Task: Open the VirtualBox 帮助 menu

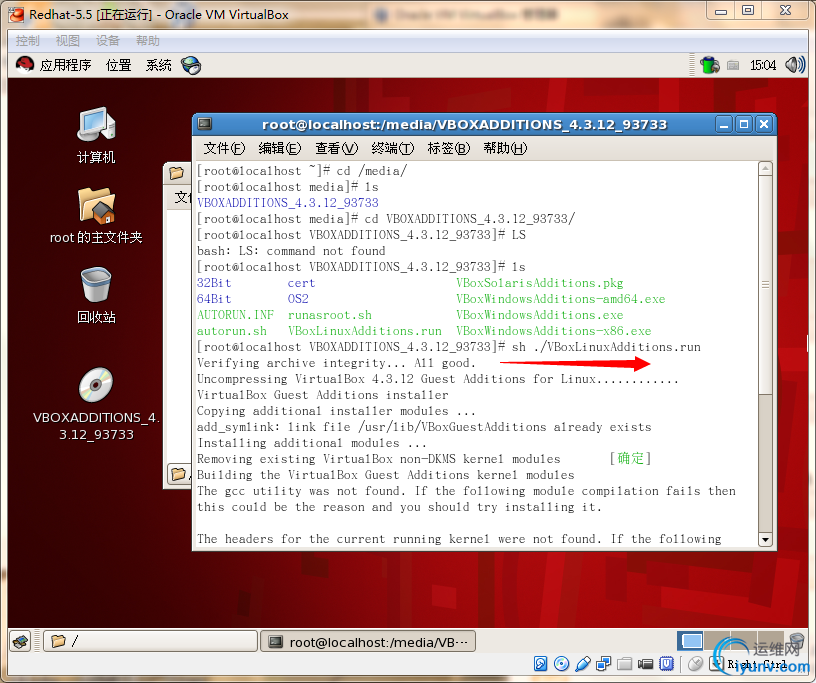Action: tap(148, 41)
